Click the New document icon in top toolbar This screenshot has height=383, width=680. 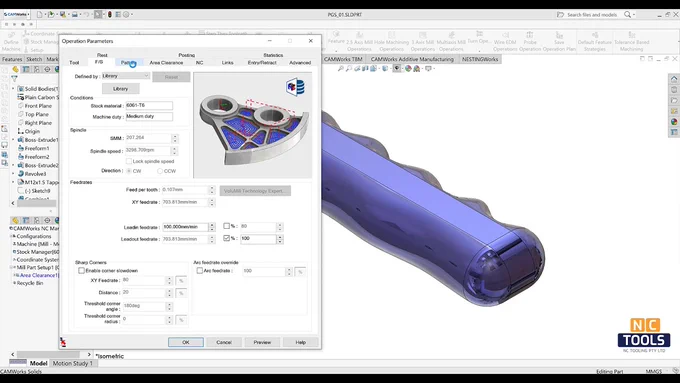[x=39, y=14]
